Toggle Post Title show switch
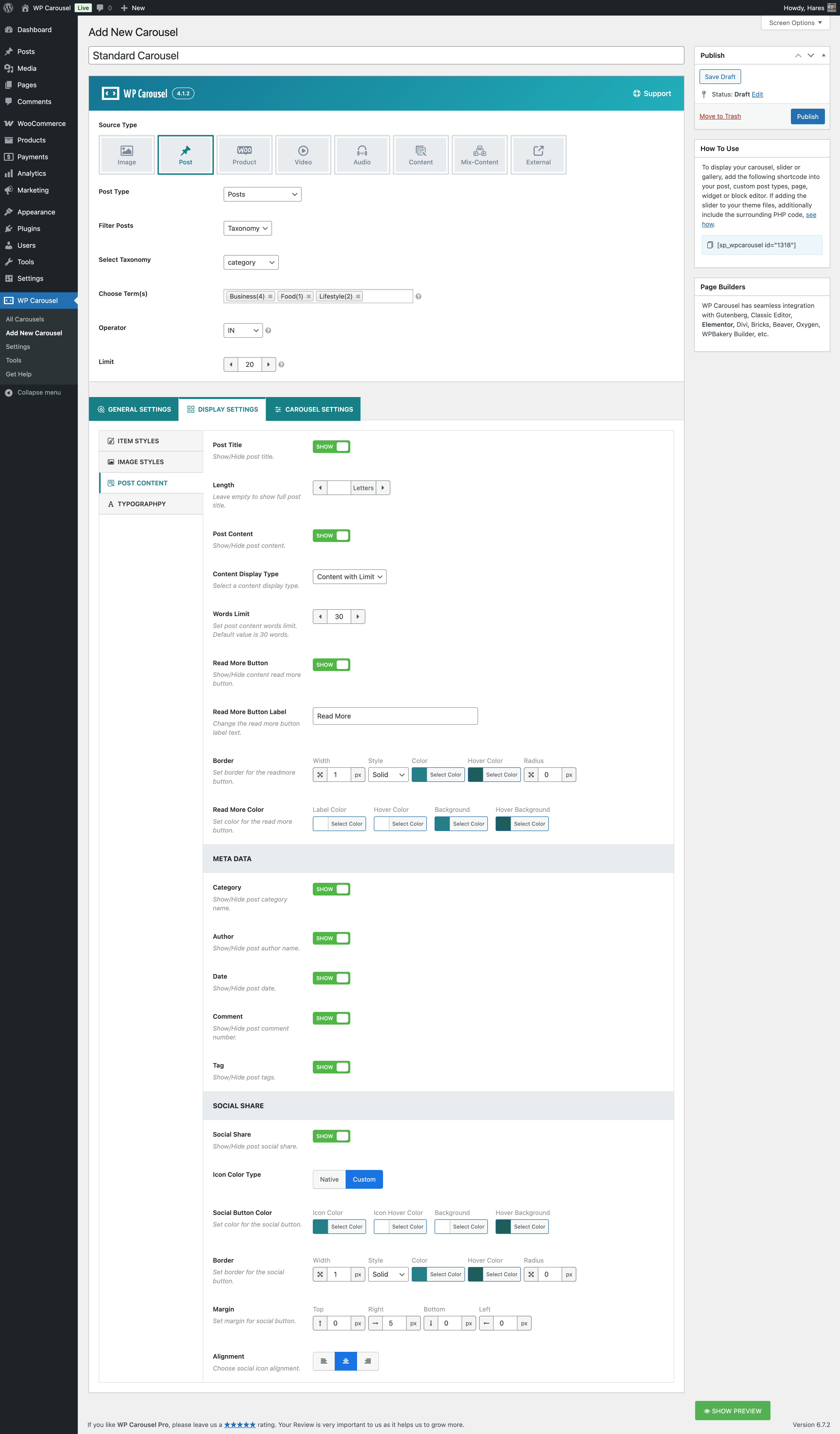The width and height of the screenshot is (840, 1434). pyautogui.click(x=332, y=447)
